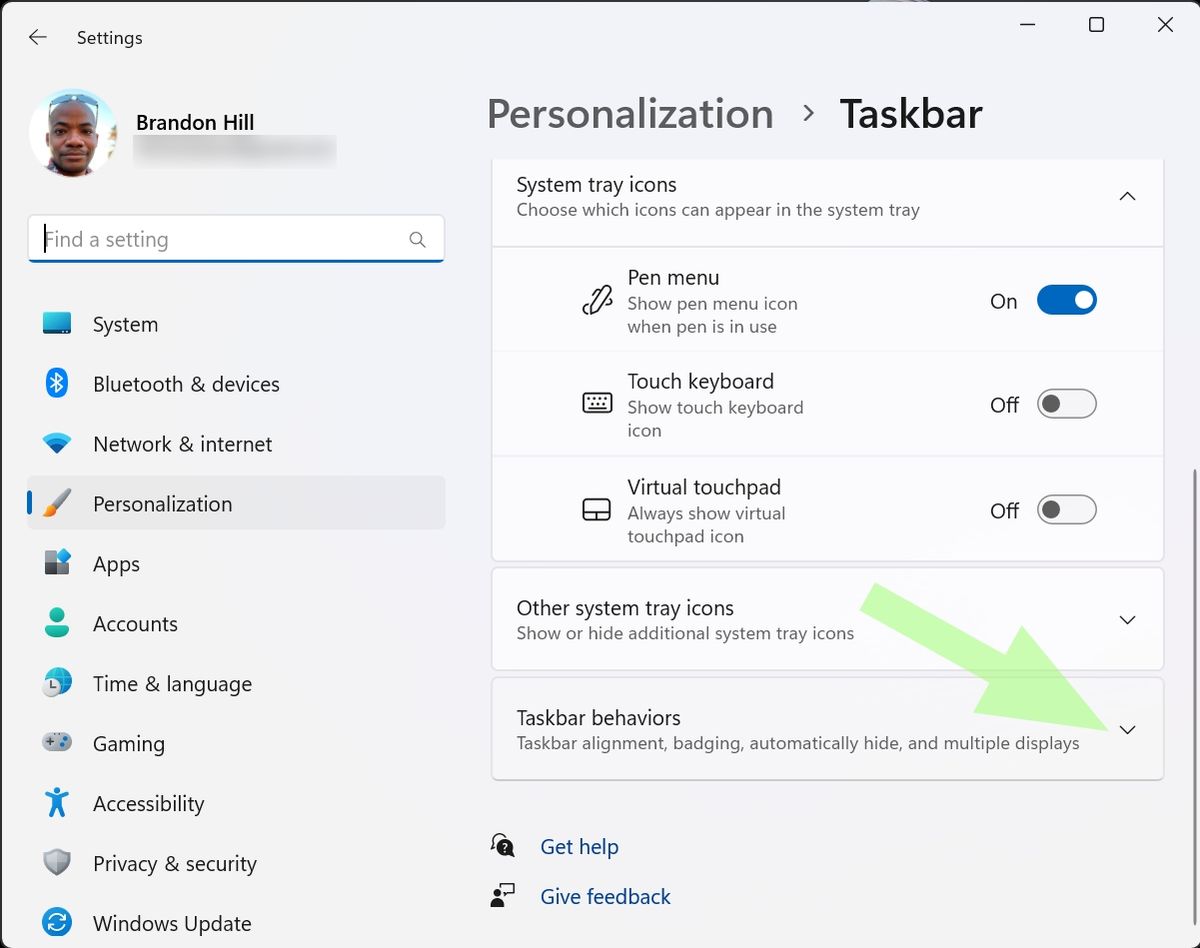Enable the Touch keyboard toggle
Viewport: 1200px width, 948px height.
[x=1066, y=404]
